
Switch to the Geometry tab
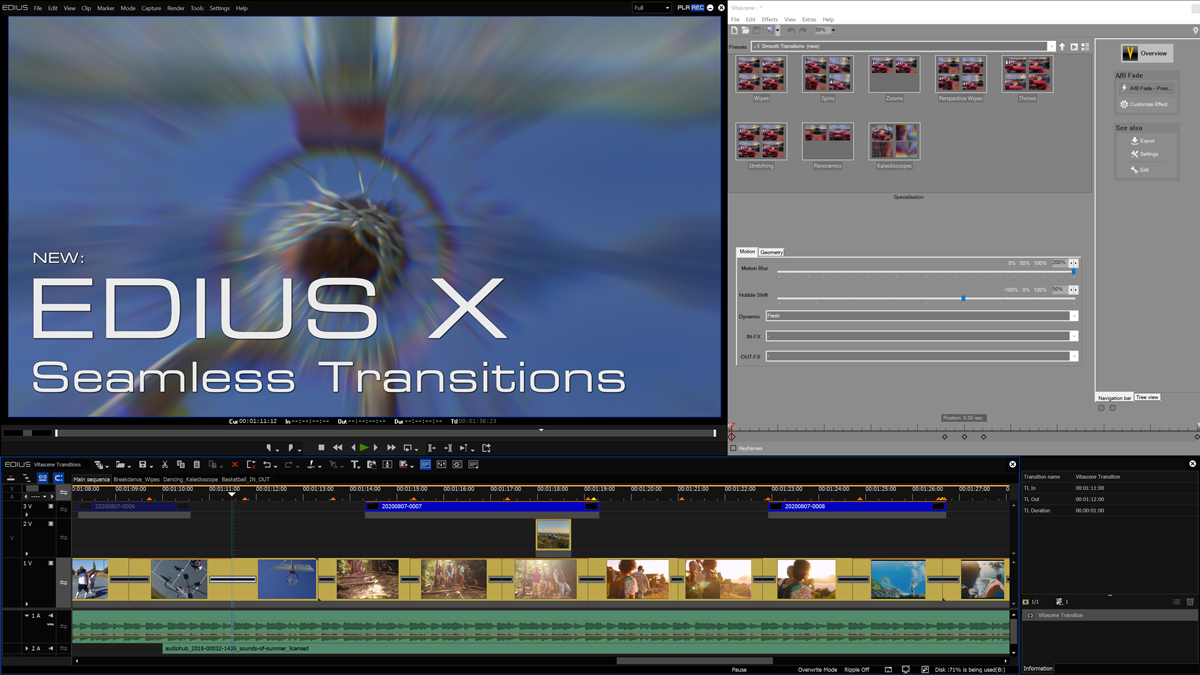pos(771,252)
